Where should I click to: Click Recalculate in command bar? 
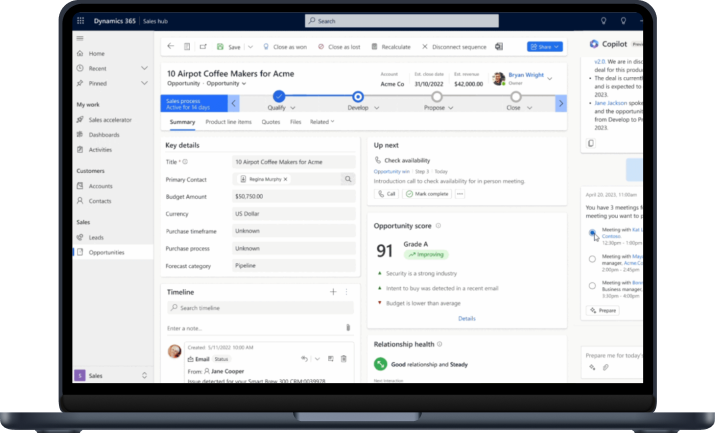pos(391,46)
